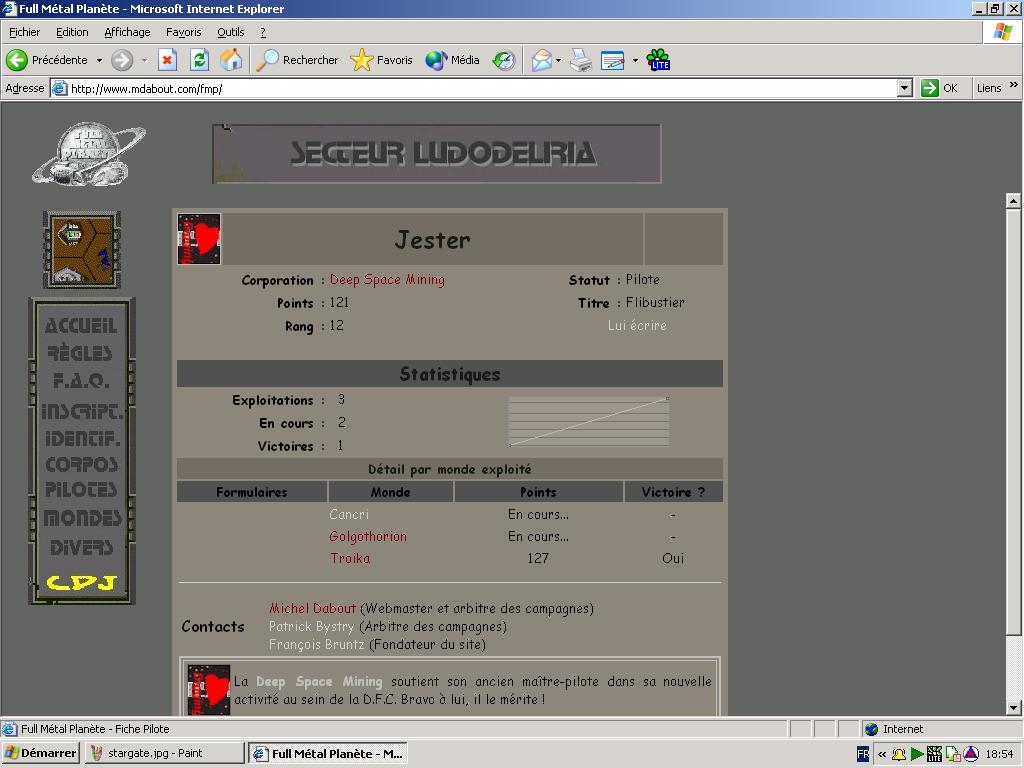The height and width of the screenshot is (768, 1024).
Task: Print the page with printer icon
Action: (581, 60)
